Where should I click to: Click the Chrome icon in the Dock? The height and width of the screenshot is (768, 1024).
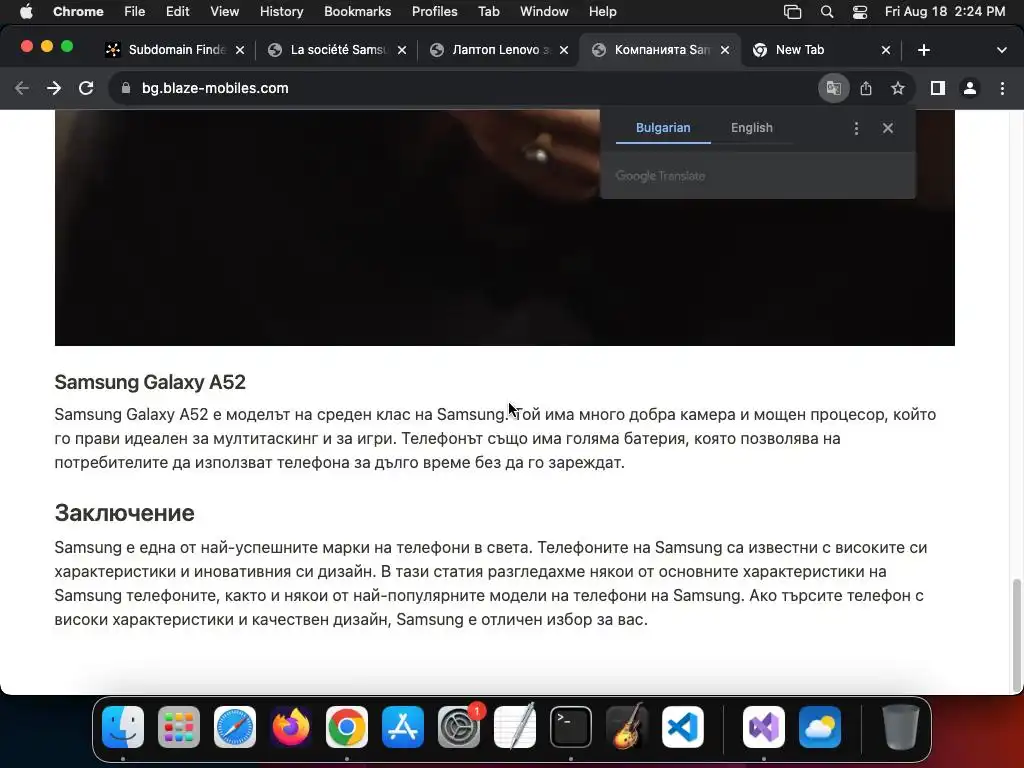(347, 727)
